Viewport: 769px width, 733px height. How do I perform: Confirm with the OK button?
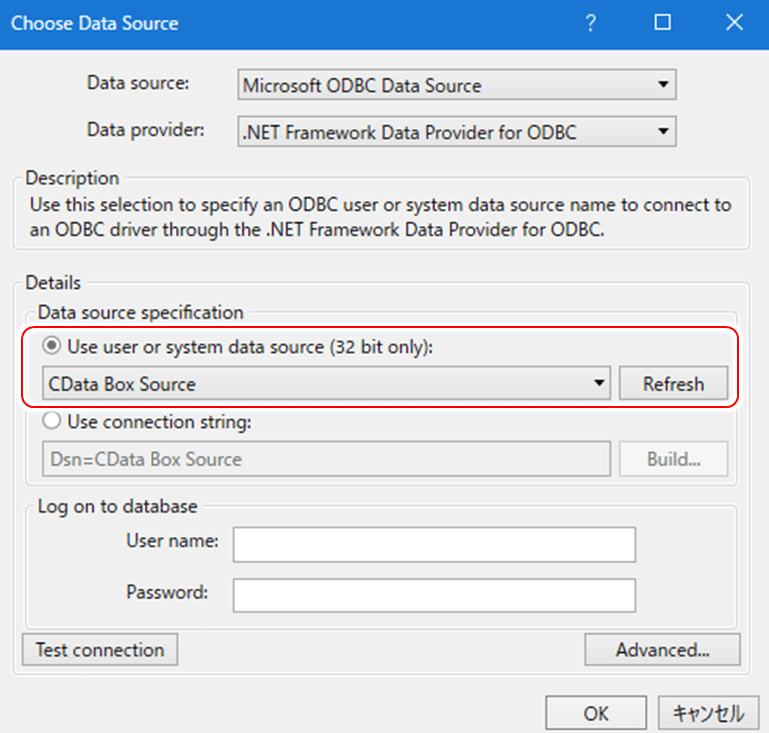point(596,714)
